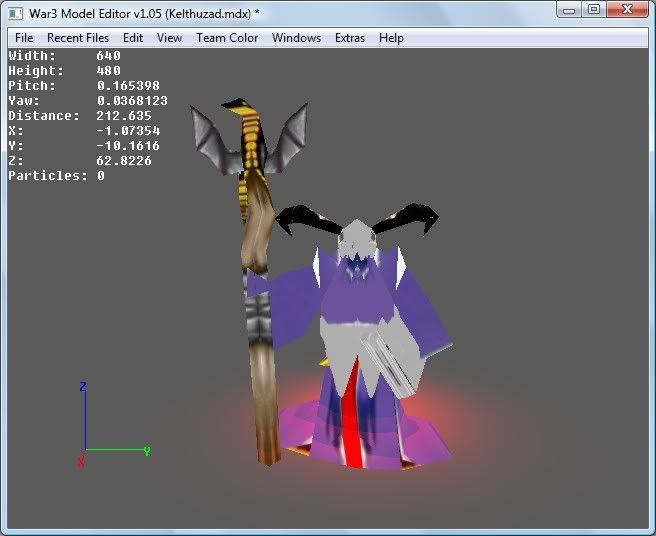Open the Extras menu

click(350, 38)
